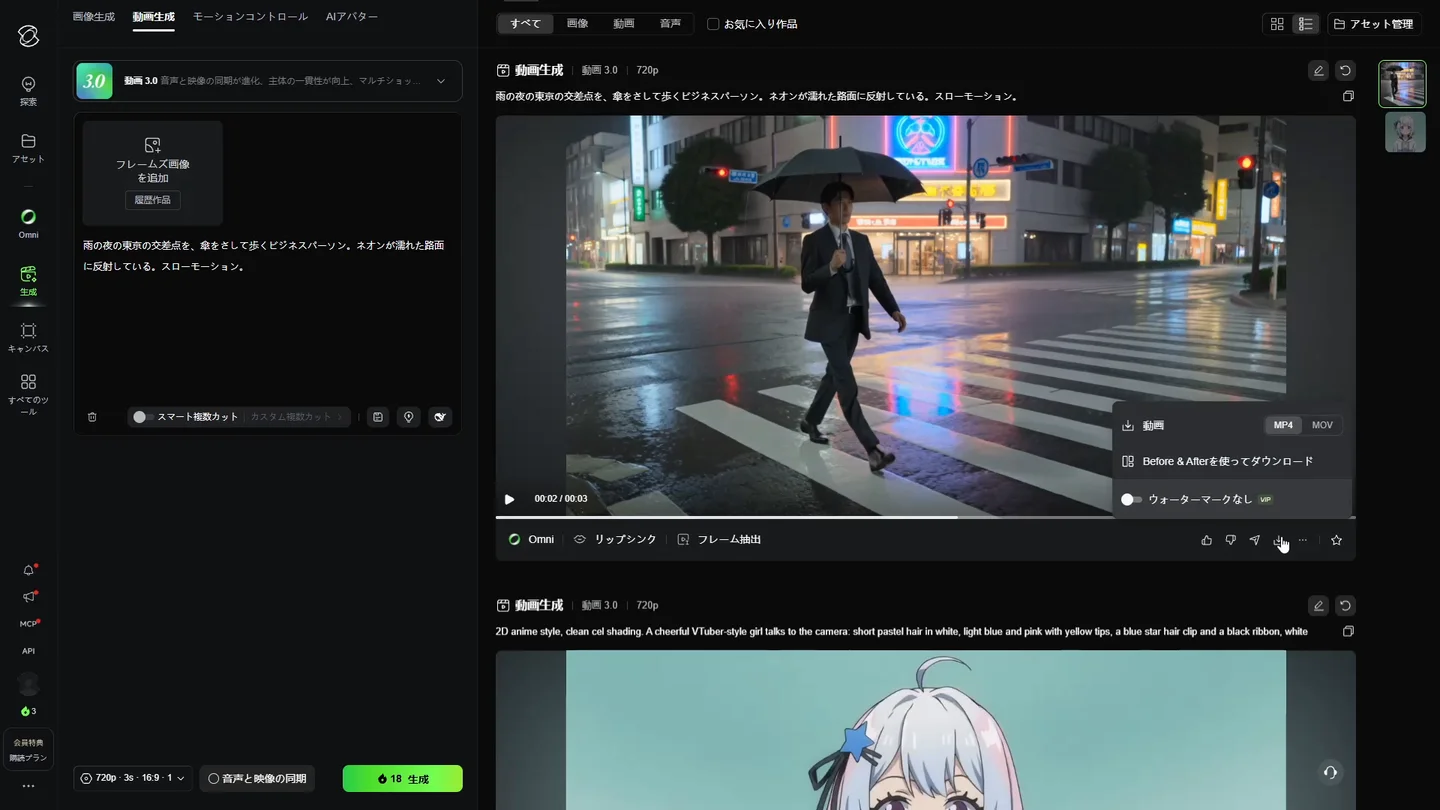Switch to AIアバター tab
This screenshot has height=810, width=1440.
(352, 17)
